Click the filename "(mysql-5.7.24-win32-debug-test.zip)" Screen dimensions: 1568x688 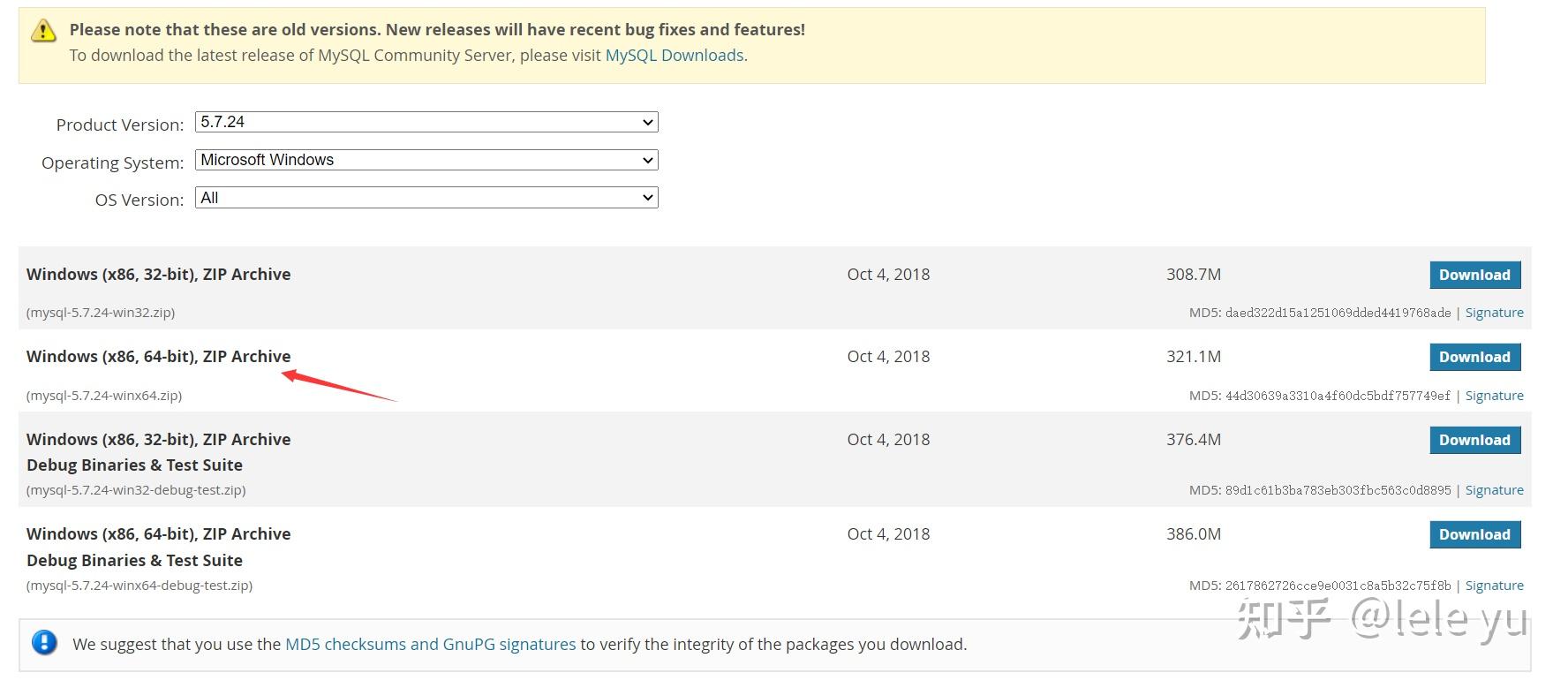point(136,490)
